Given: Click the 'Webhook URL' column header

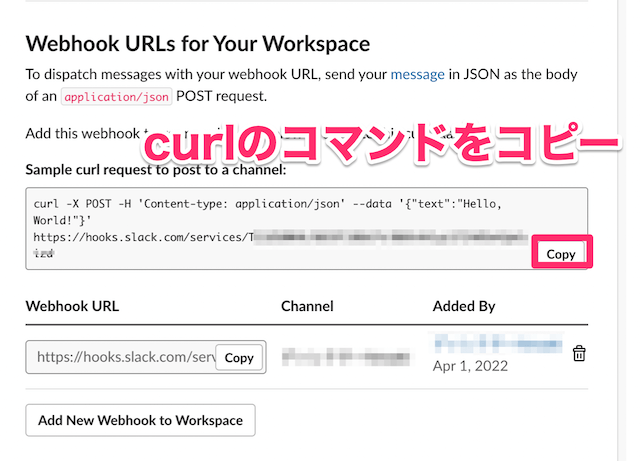Looking at the screenshot, I should click(x=72, y=306).
